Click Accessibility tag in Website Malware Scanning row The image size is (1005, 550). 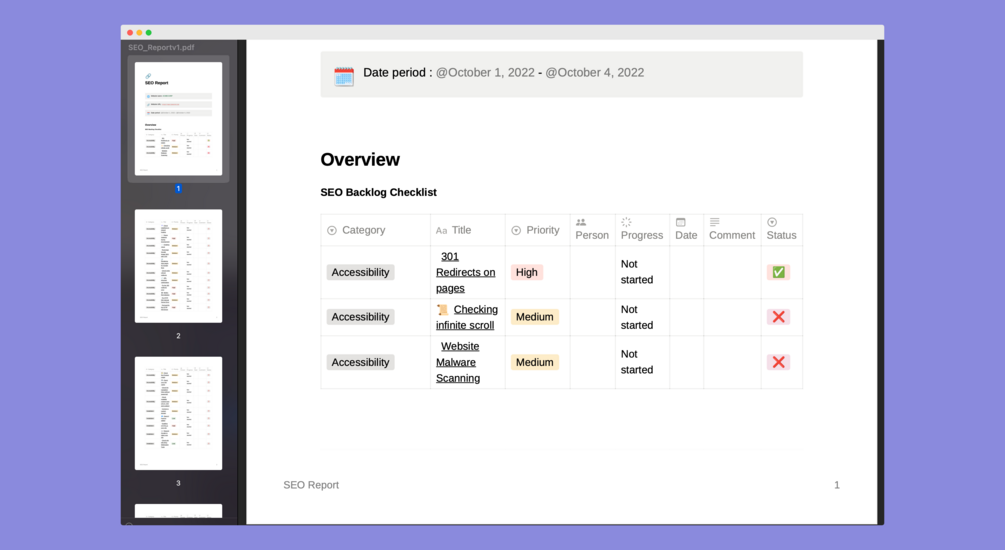(360, 362)
